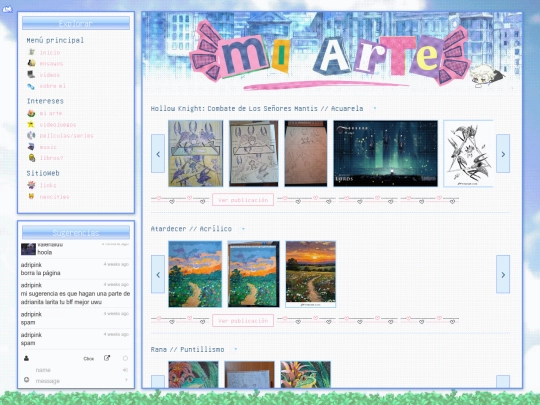The width and height of the screenshot is (540, 405).
Task: Click the flower icon beside mi arte
Action: coord(31,113)
